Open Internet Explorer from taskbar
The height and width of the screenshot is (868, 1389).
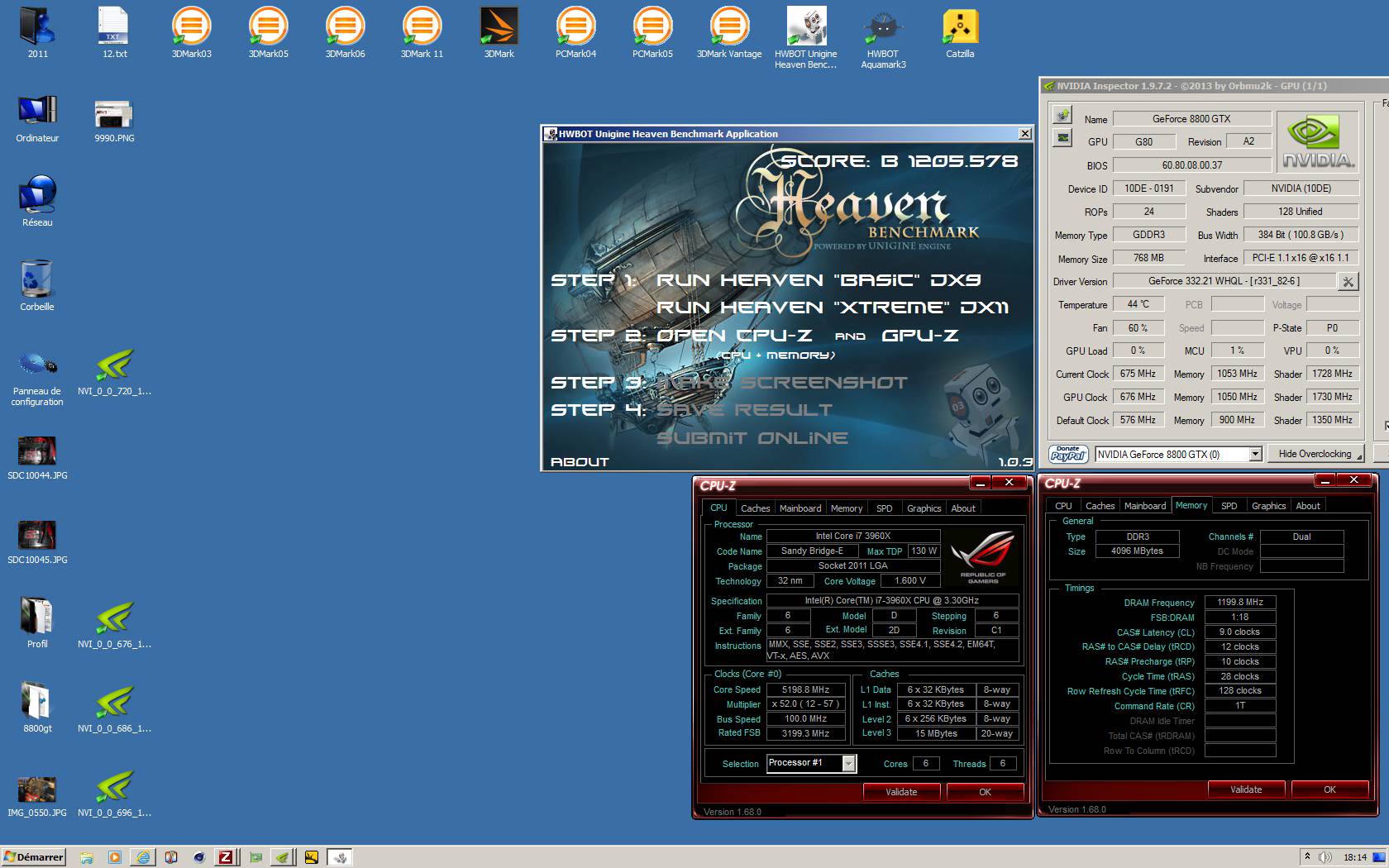click(143, 857)
